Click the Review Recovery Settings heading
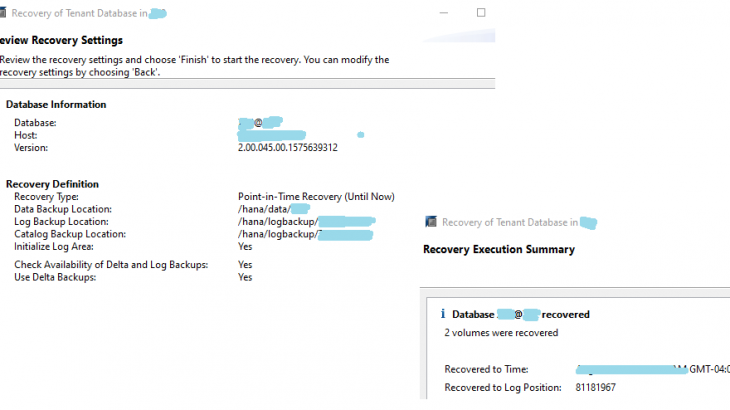This screenshot has height=410, width=730. pyautogui.click(x=62, y=40)
